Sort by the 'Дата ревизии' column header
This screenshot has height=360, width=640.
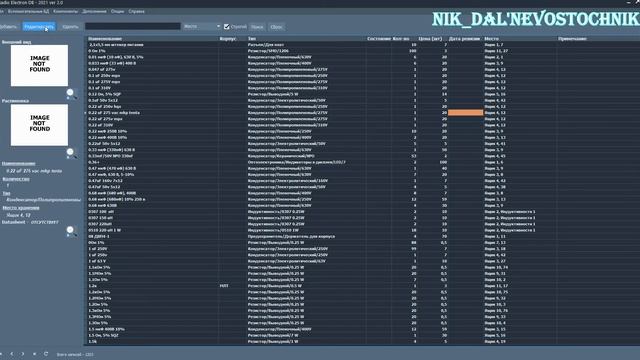point(465,39)
